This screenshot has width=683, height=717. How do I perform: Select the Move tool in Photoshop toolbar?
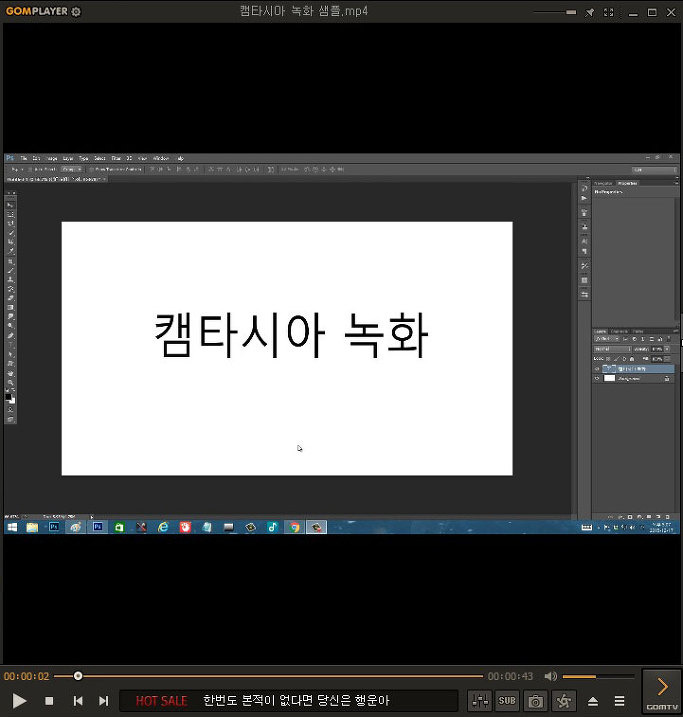pos(11,205)
